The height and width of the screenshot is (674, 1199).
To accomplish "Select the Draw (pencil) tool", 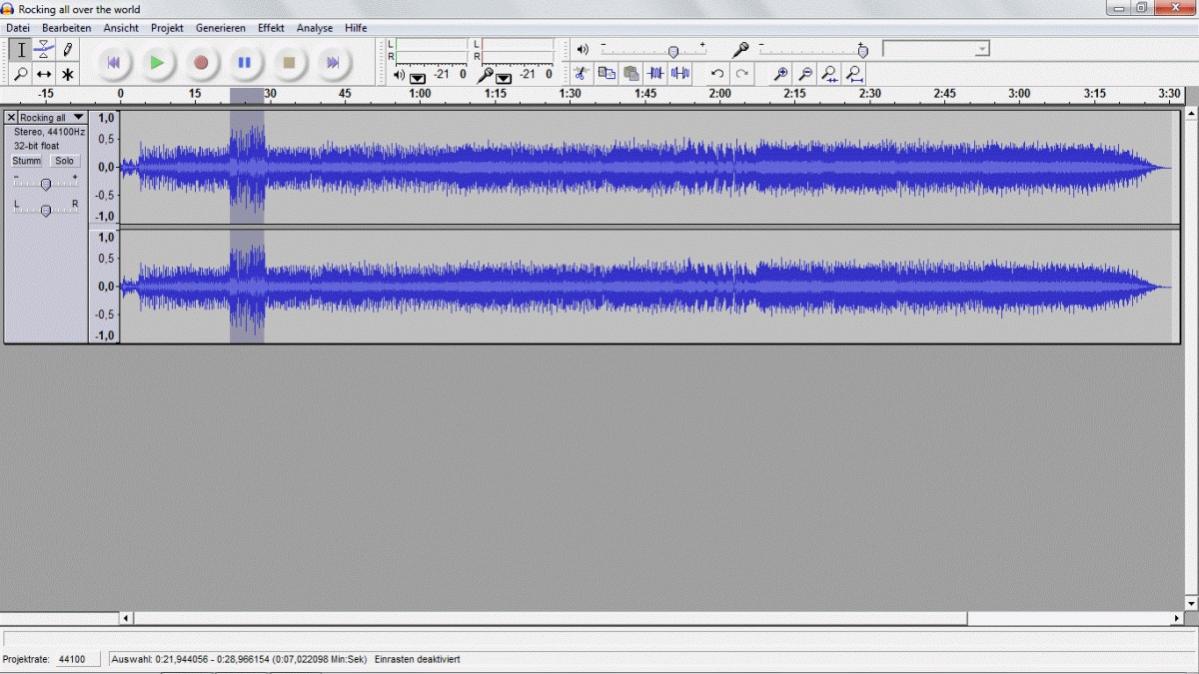I will (68, 50).
